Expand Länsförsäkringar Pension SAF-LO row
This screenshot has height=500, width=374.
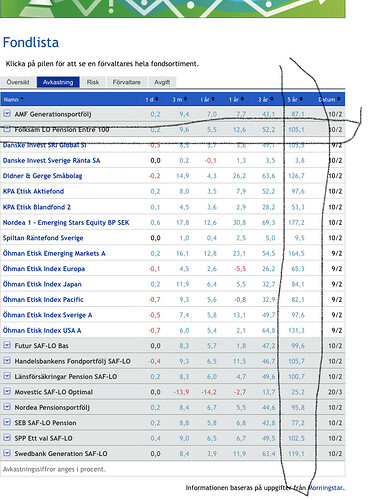pyautogui.click(x=7, y=376)
